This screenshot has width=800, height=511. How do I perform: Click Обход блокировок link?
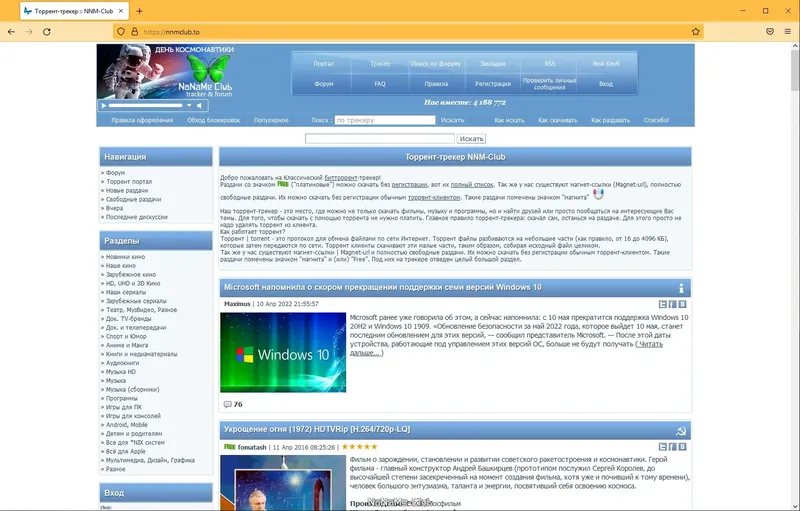click(213, 120)
